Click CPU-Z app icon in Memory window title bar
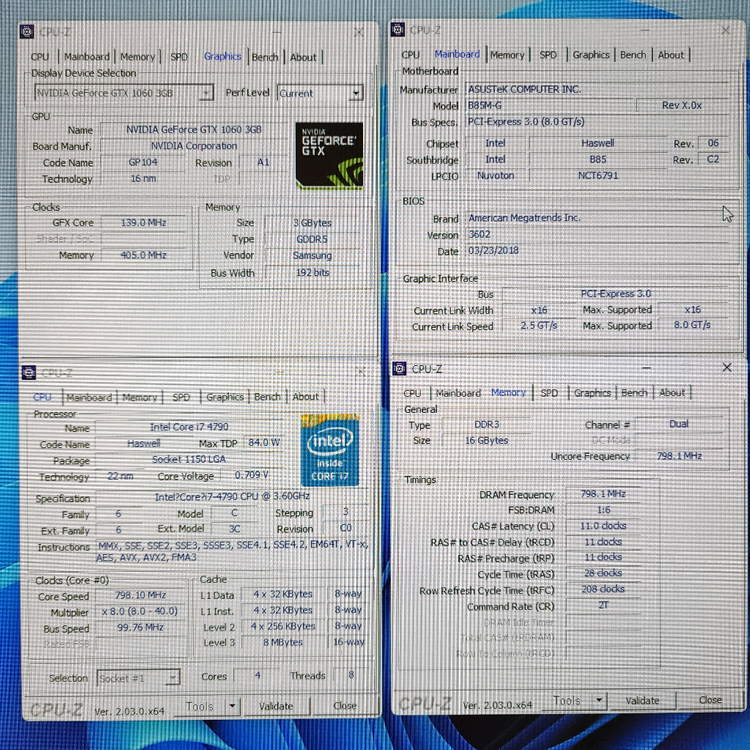This screenshot has height=750, width=750. tap(399, 368)
